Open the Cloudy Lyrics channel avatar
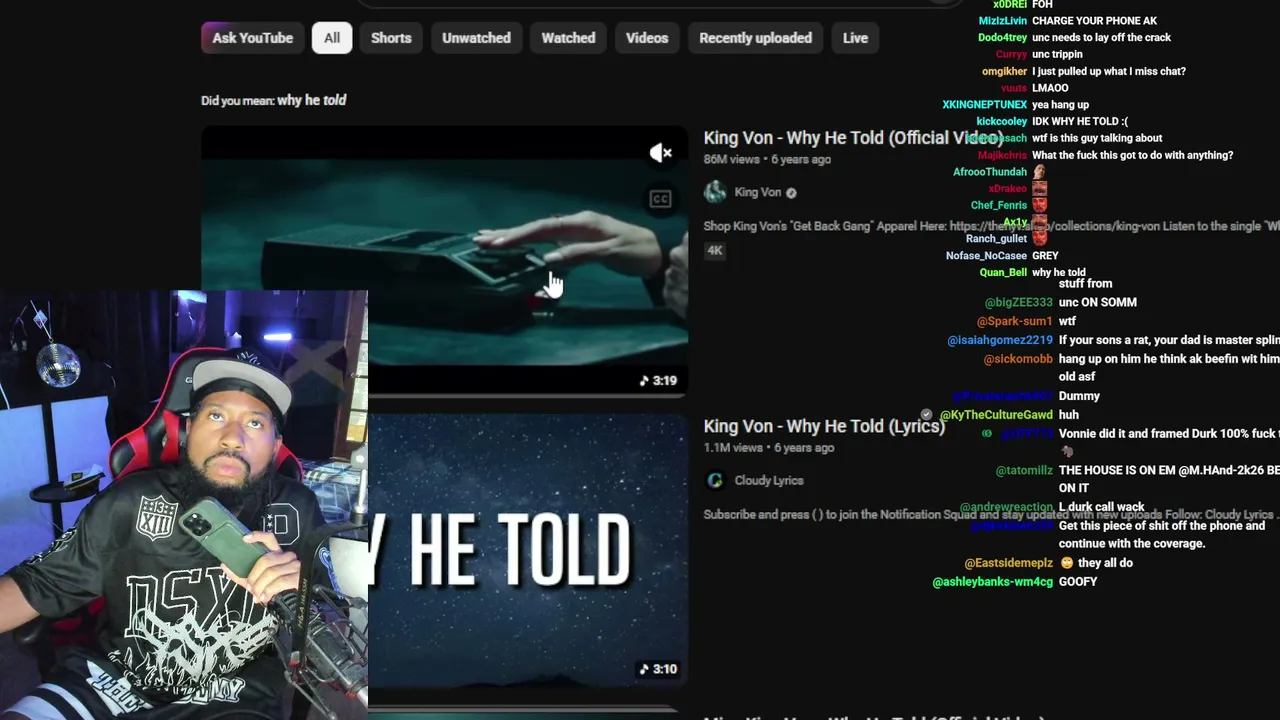The width and height of the screenshot is (1280, 720). click(x=715, y=480)
